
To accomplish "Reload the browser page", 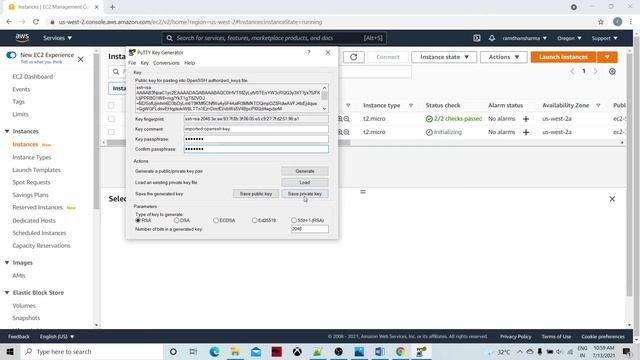I will point(36,22).
